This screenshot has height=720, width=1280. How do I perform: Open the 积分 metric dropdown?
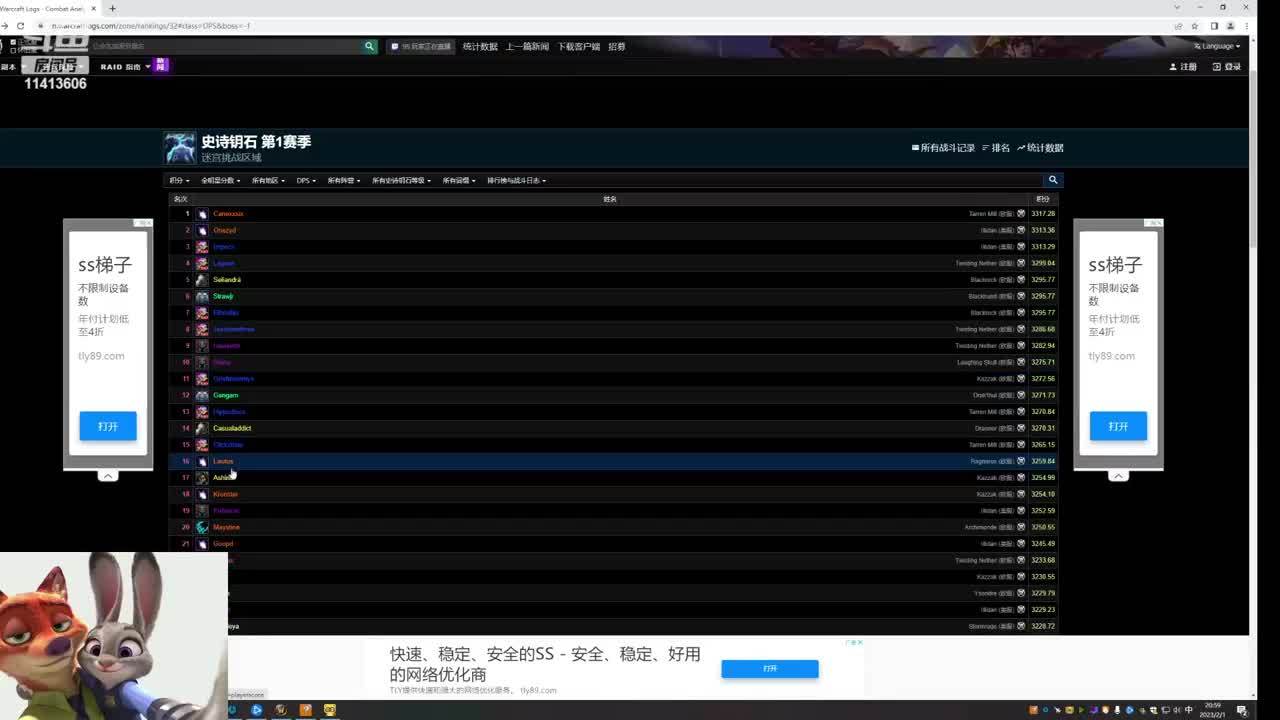click(179, 181)
